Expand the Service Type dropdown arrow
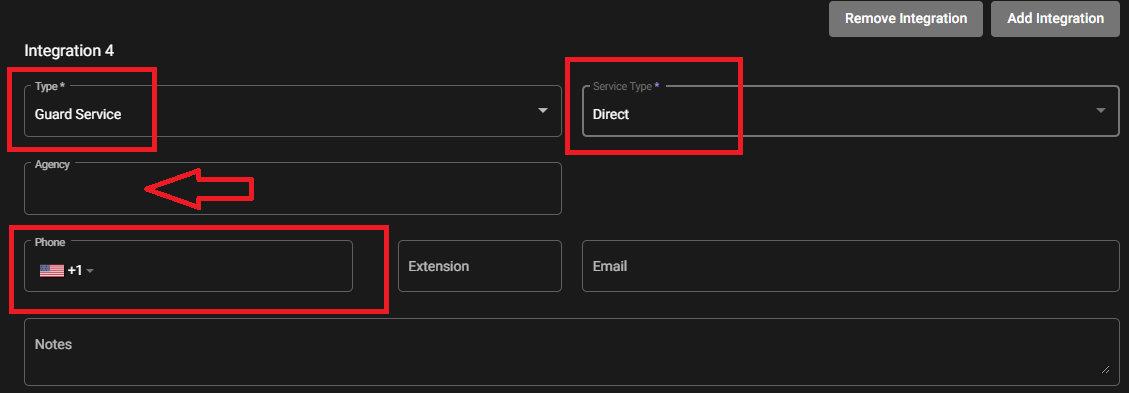This screenshot has height=393, width=1129. [x=1100, y=111]
